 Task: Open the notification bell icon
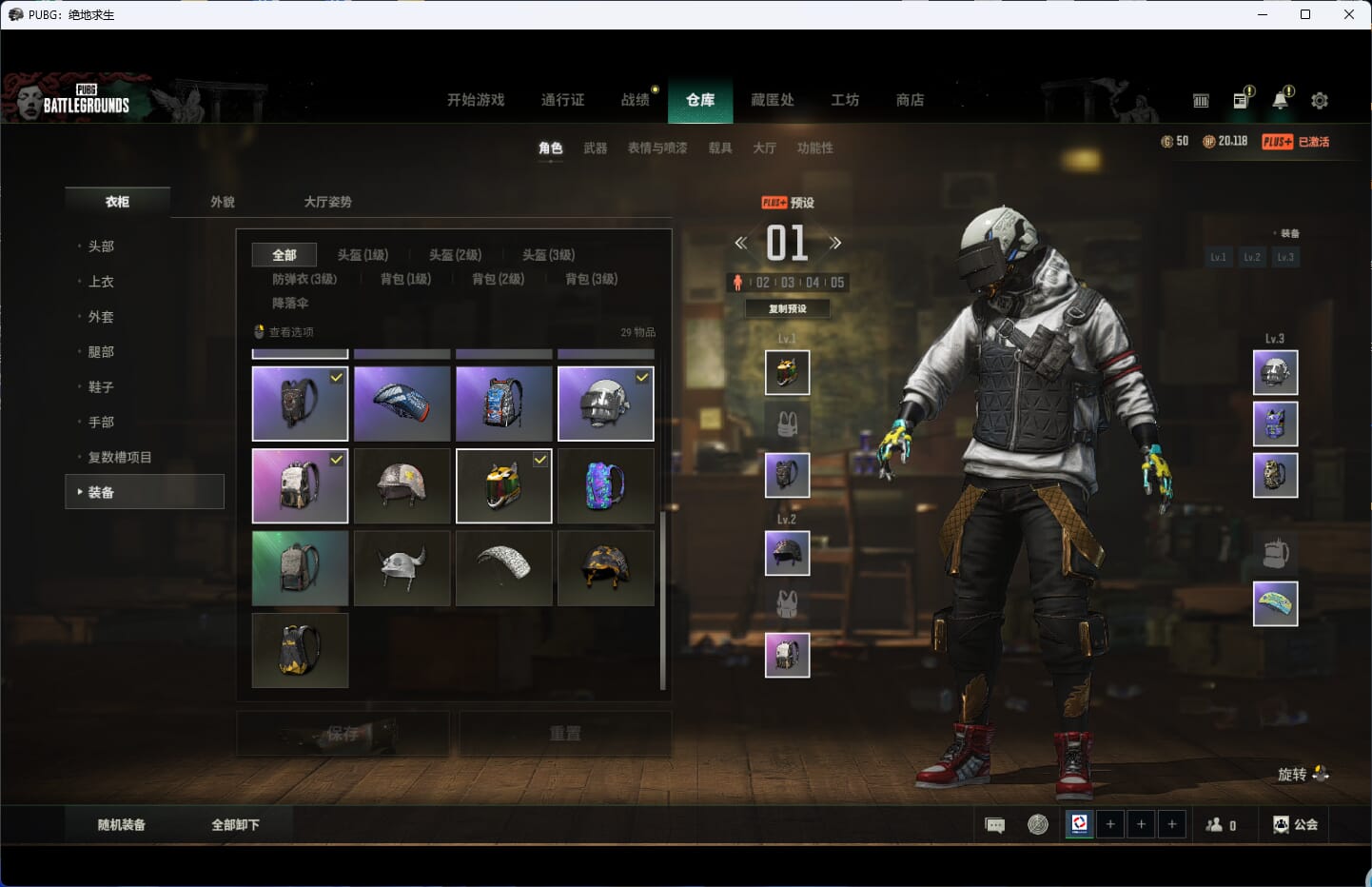pyautogui.click(x=1282, y=99)
